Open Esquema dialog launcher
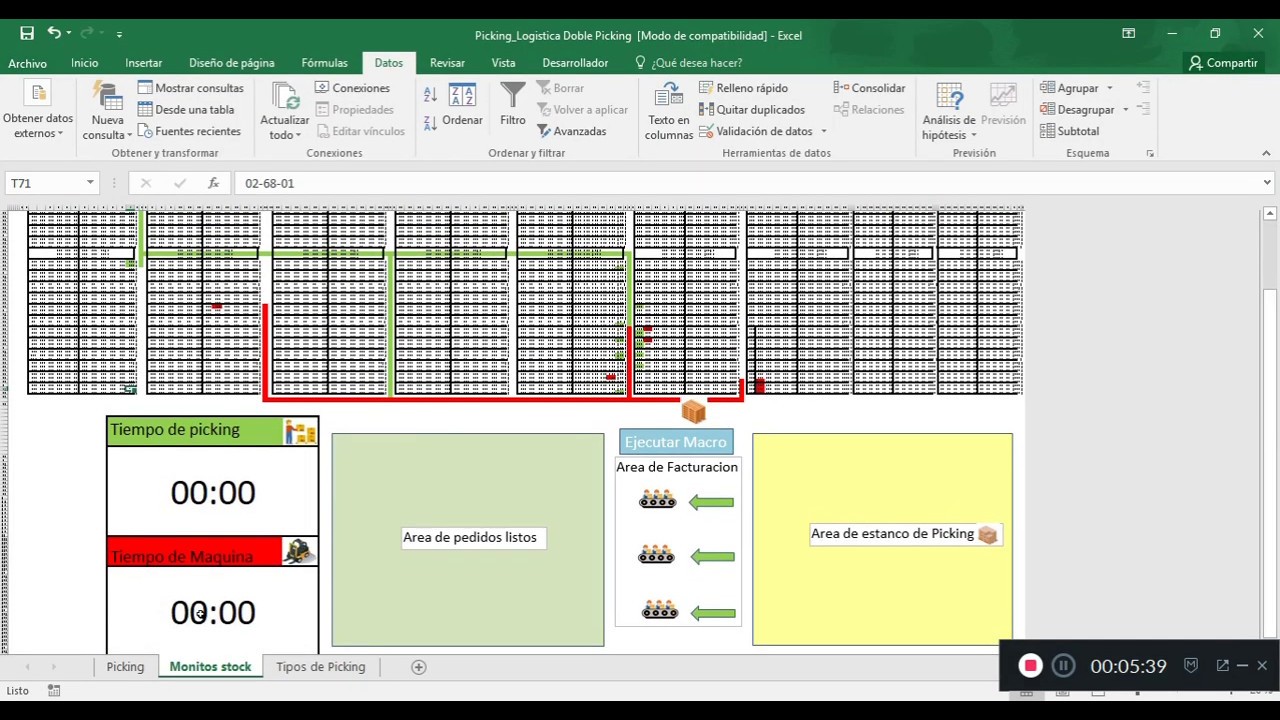 pyautogui.click(x=1150, y=153)
